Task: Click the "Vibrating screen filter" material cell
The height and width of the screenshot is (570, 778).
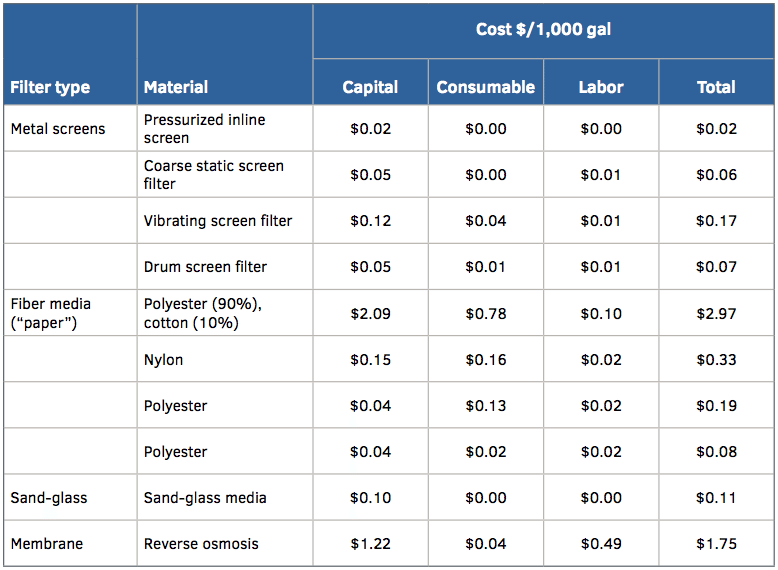Action: click(x=218, y=221)
